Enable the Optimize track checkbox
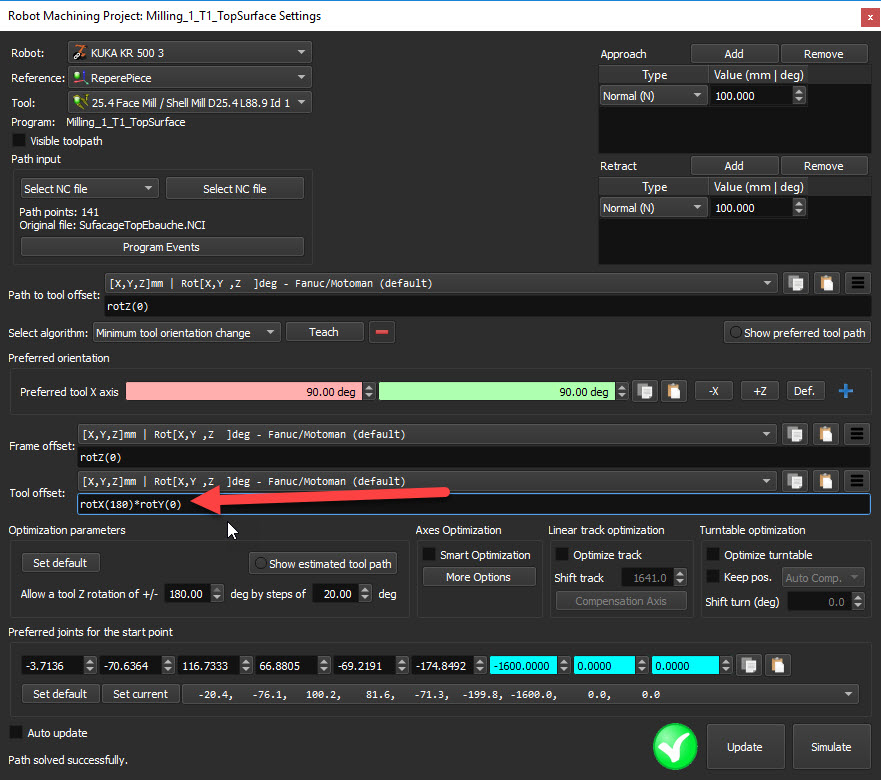Screen dimensions: 881x780 tap(561, 555)
